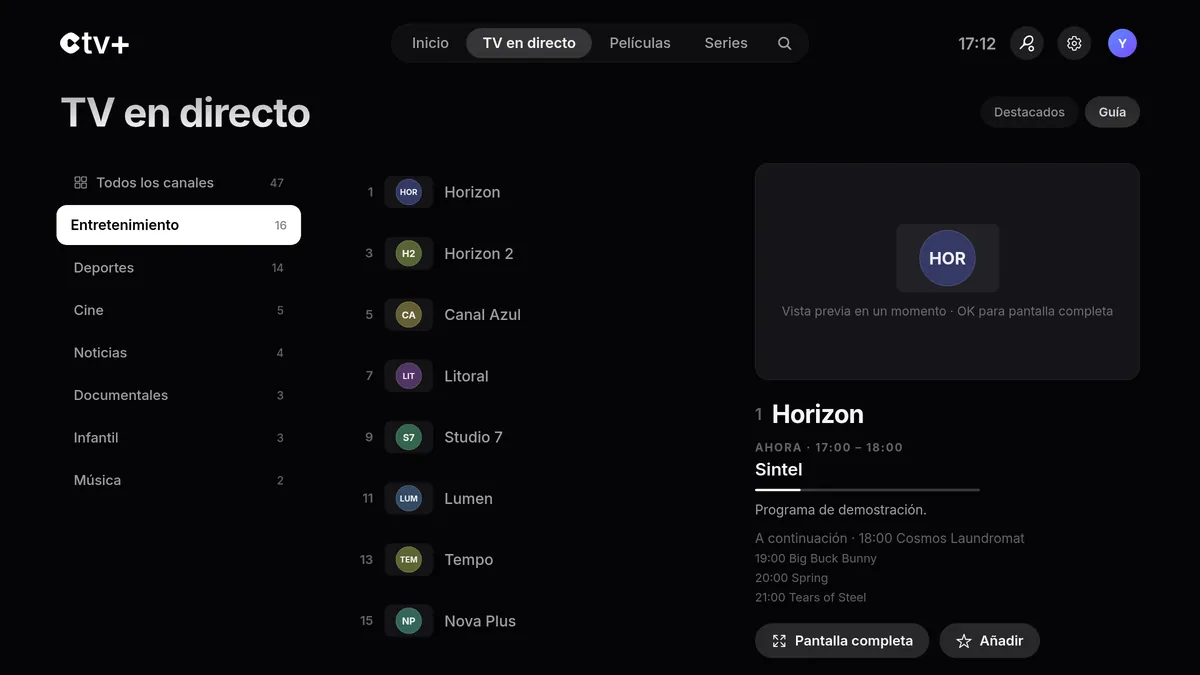Open the profile switcher icon

pos(1026,43)
